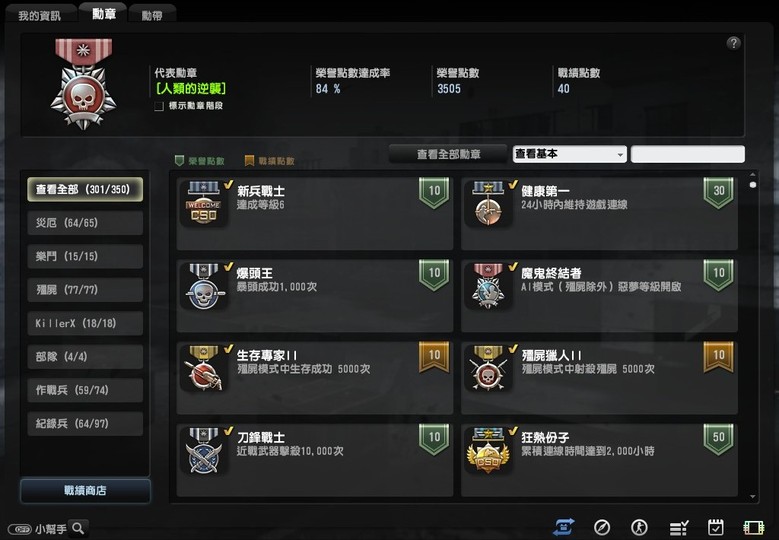Switch to the 我的資訊 tab
Image resolution: width=779 pixels, height=540 pixels.
pos(40,15)
